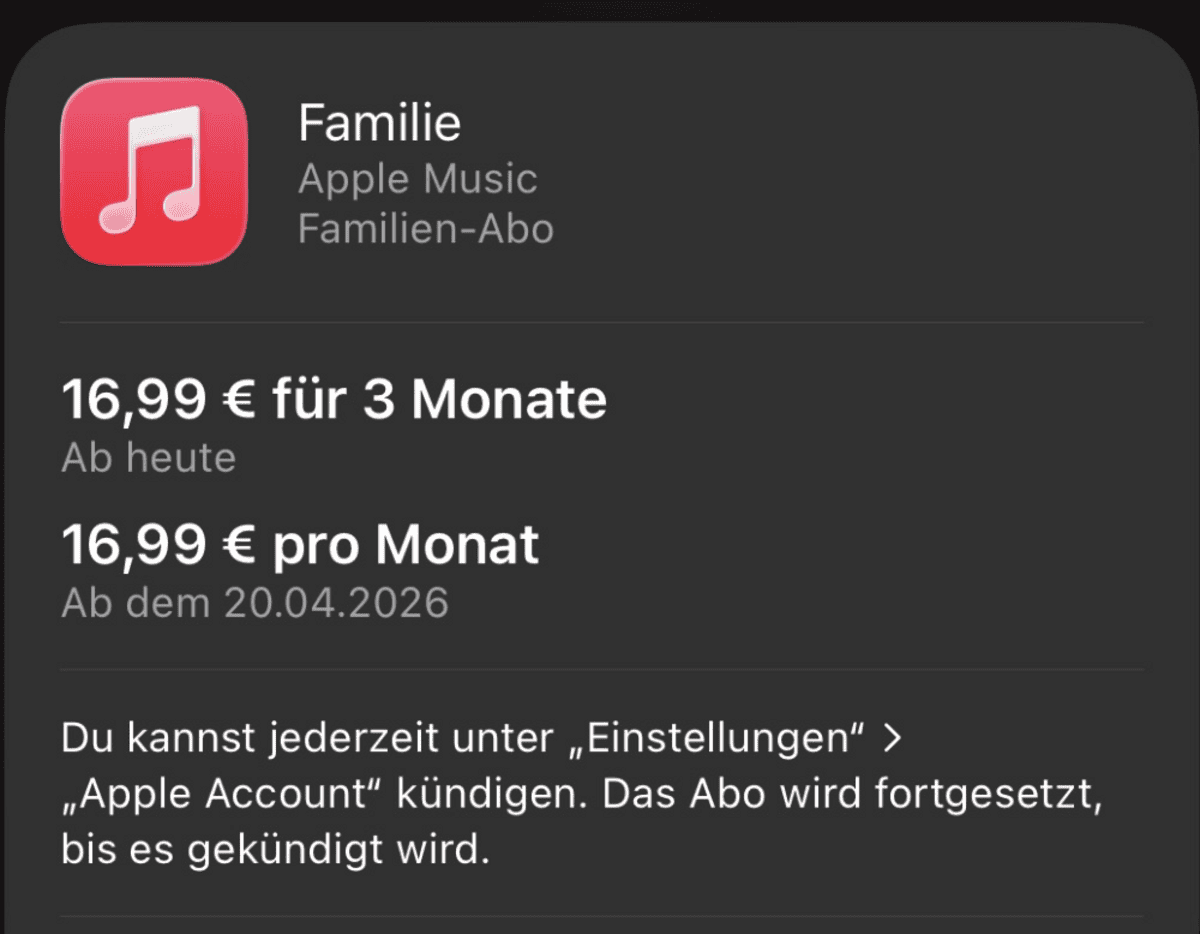Tap the "Ab dem 20.04.2026" date line

click(x=254, y=603)
